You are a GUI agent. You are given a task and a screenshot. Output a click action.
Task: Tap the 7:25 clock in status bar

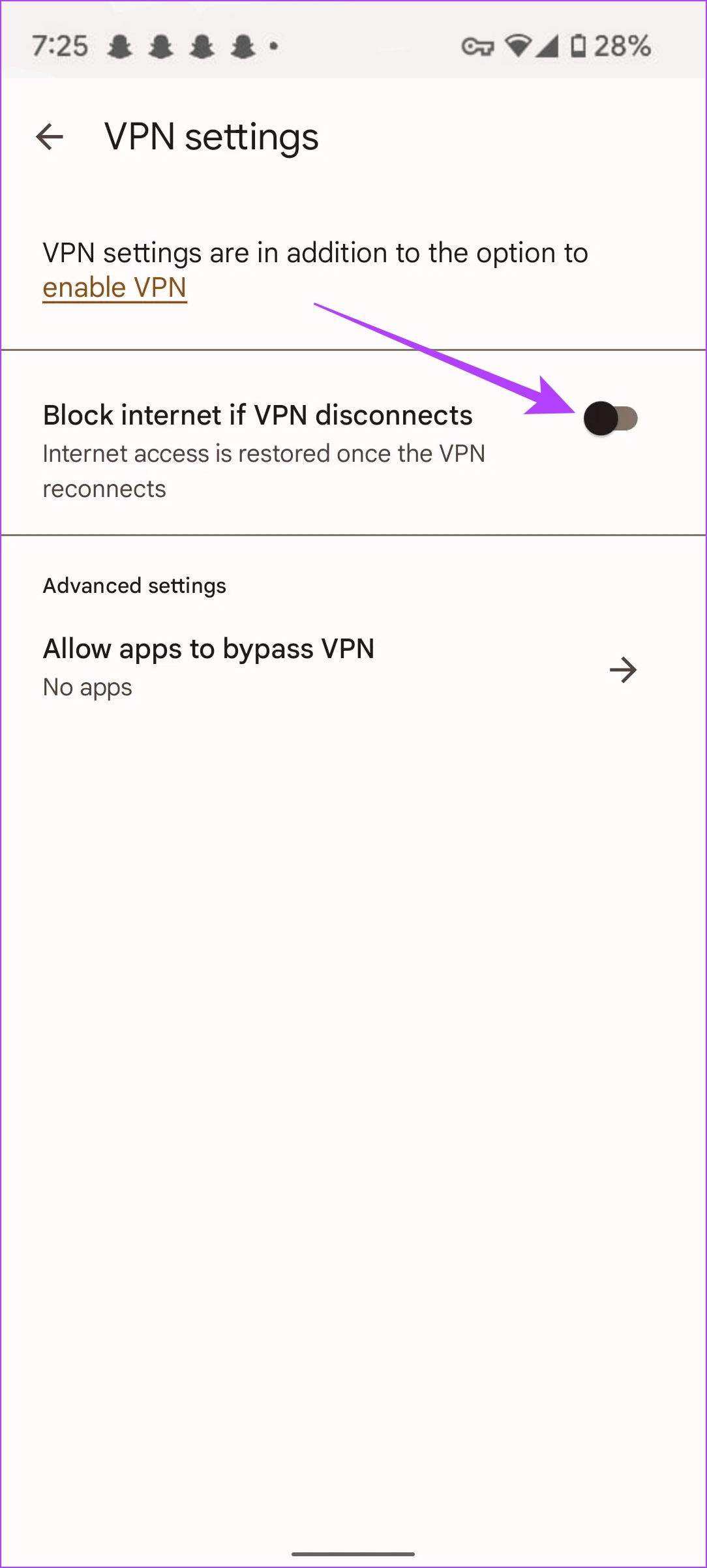point(60,46)
